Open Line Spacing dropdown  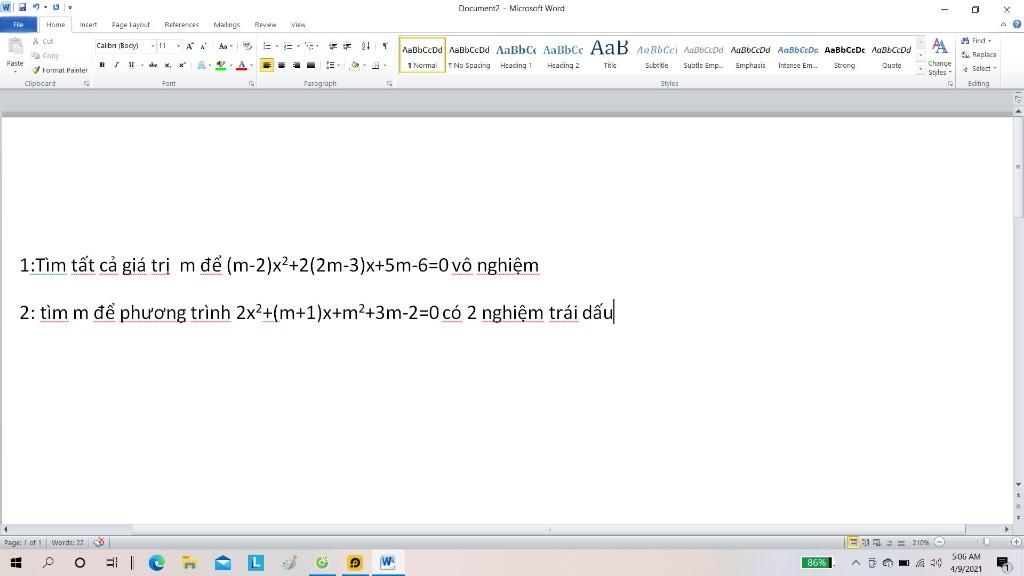point(332,65)
